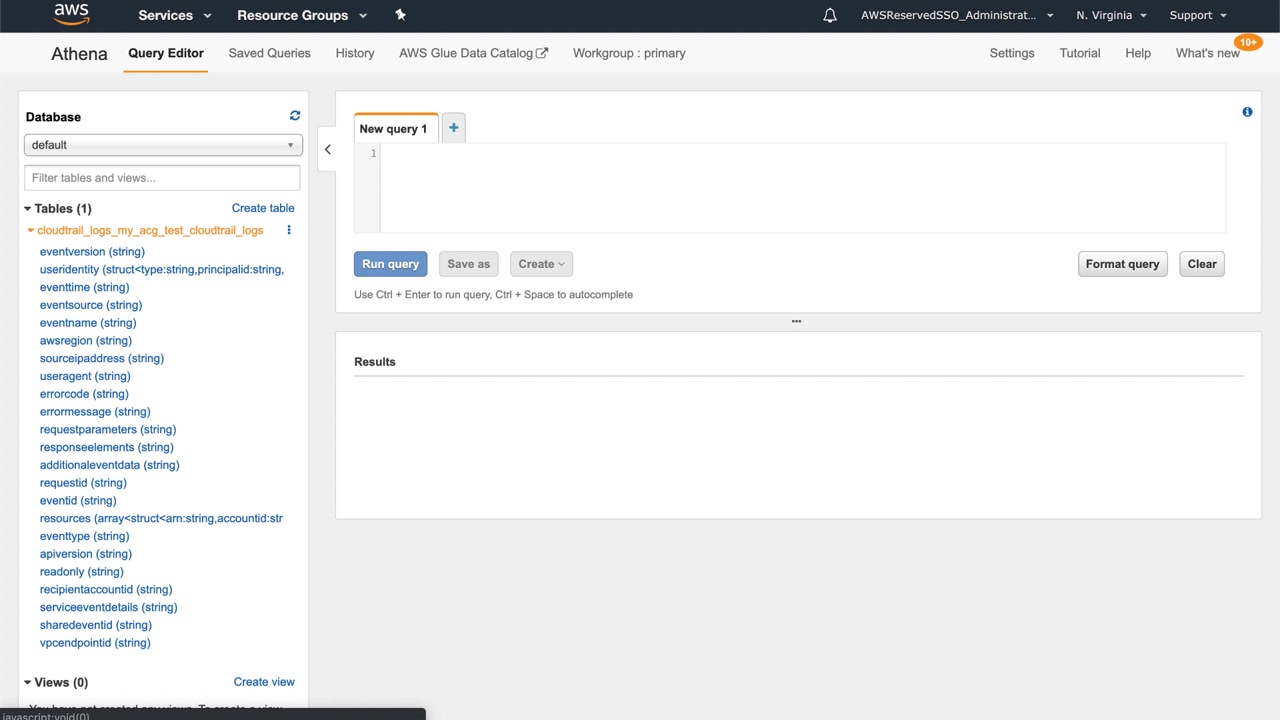The width and height of the screenshot is (1280, 720).
Task: Open the Saved Queries tab
Action: [269, 53]
